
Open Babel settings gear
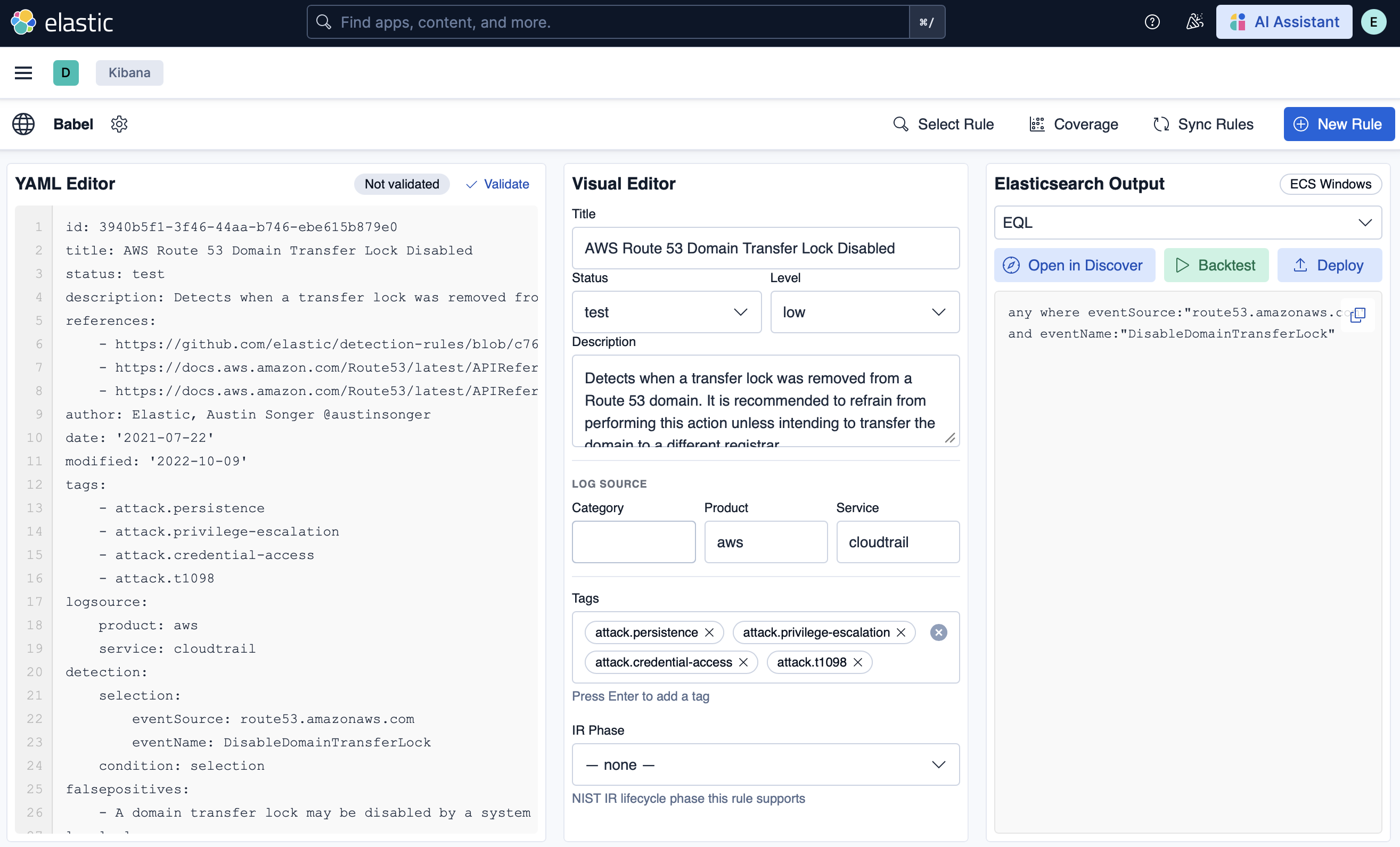point(119,124)
